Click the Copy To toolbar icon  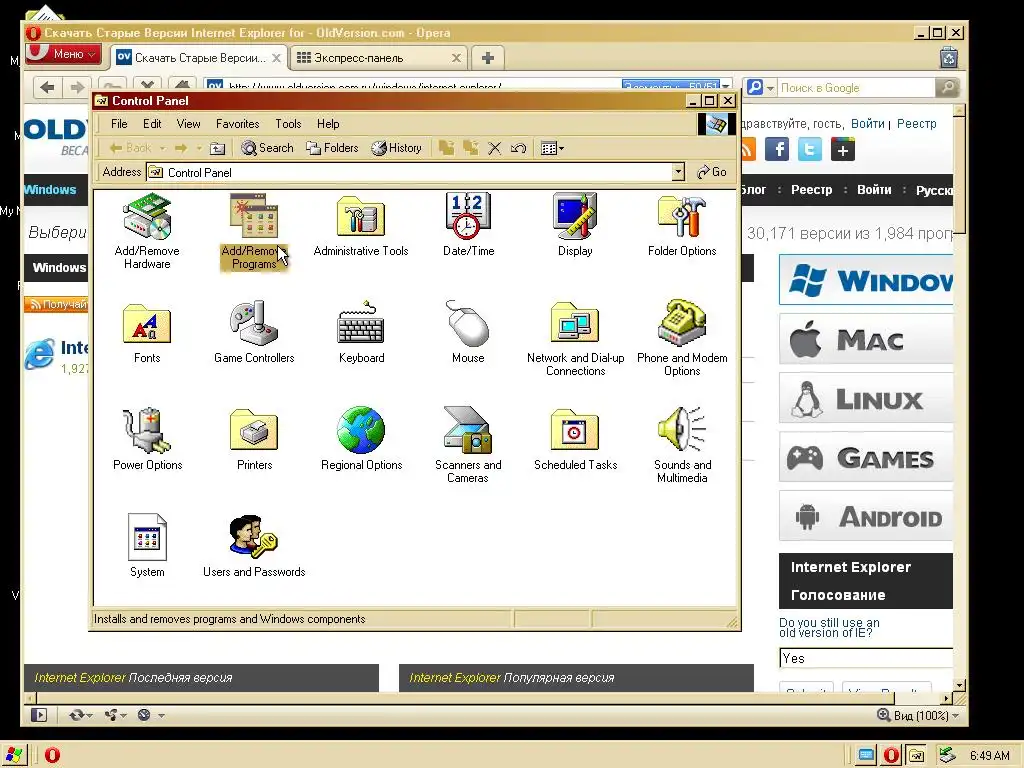tap(470, 148)
